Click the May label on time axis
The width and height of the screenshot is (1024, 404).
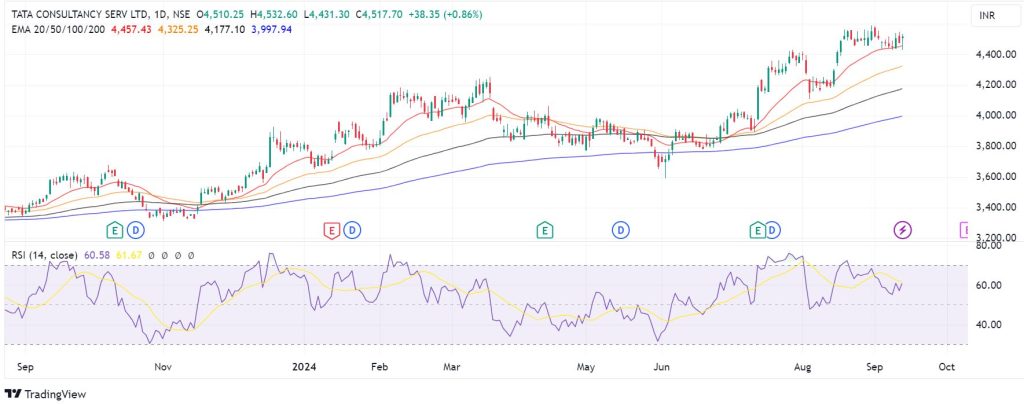click(586, 367)
